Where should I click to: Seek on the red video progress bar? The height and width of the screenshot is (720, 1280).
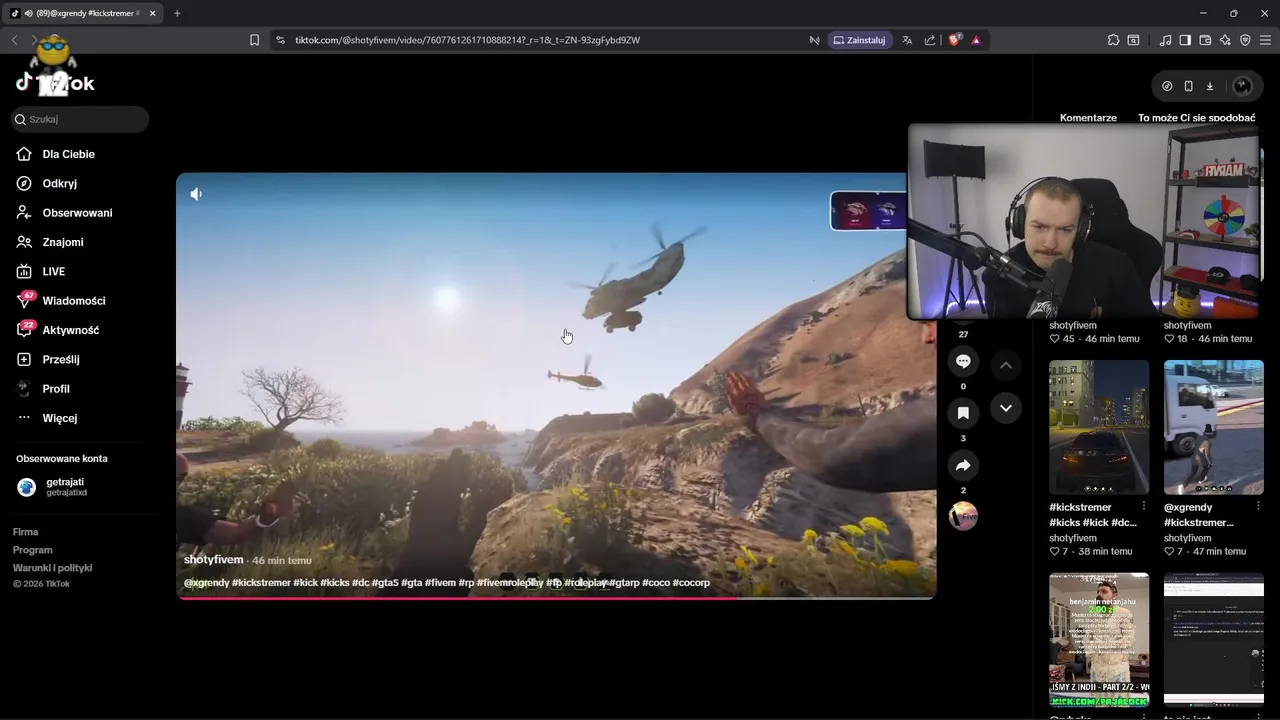tap(556, 597)
